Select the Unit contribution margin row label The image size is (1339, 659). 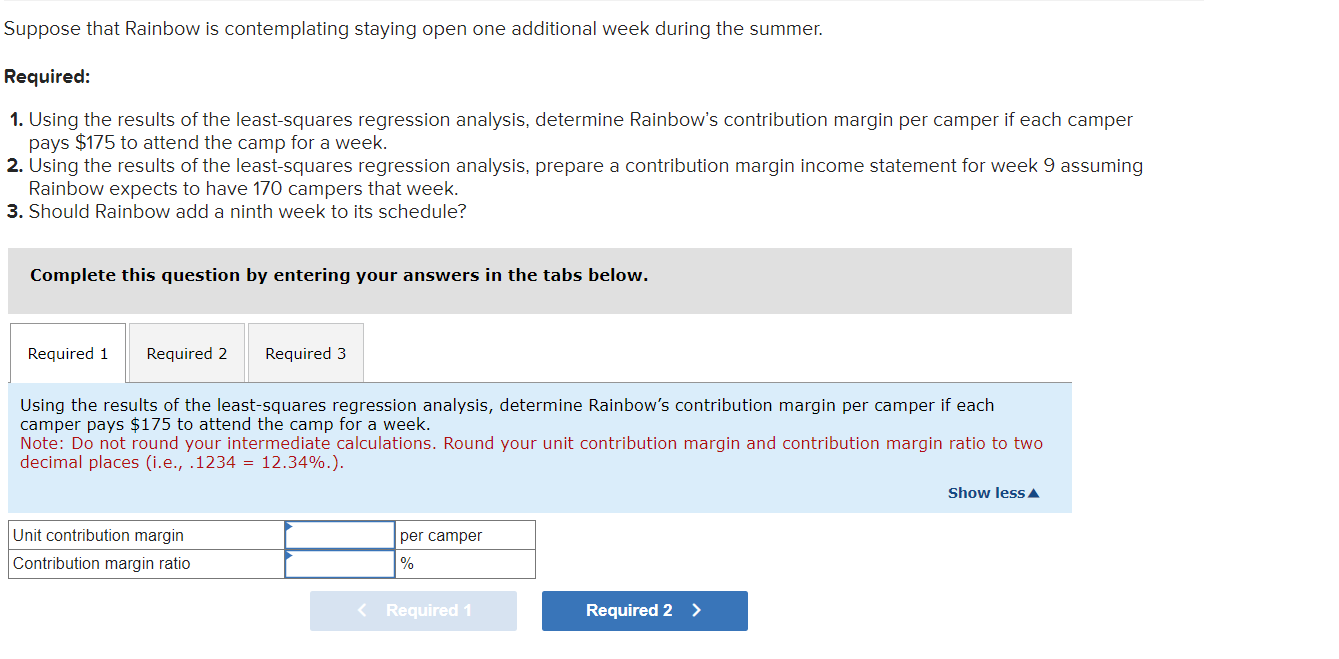click(96, 535)
